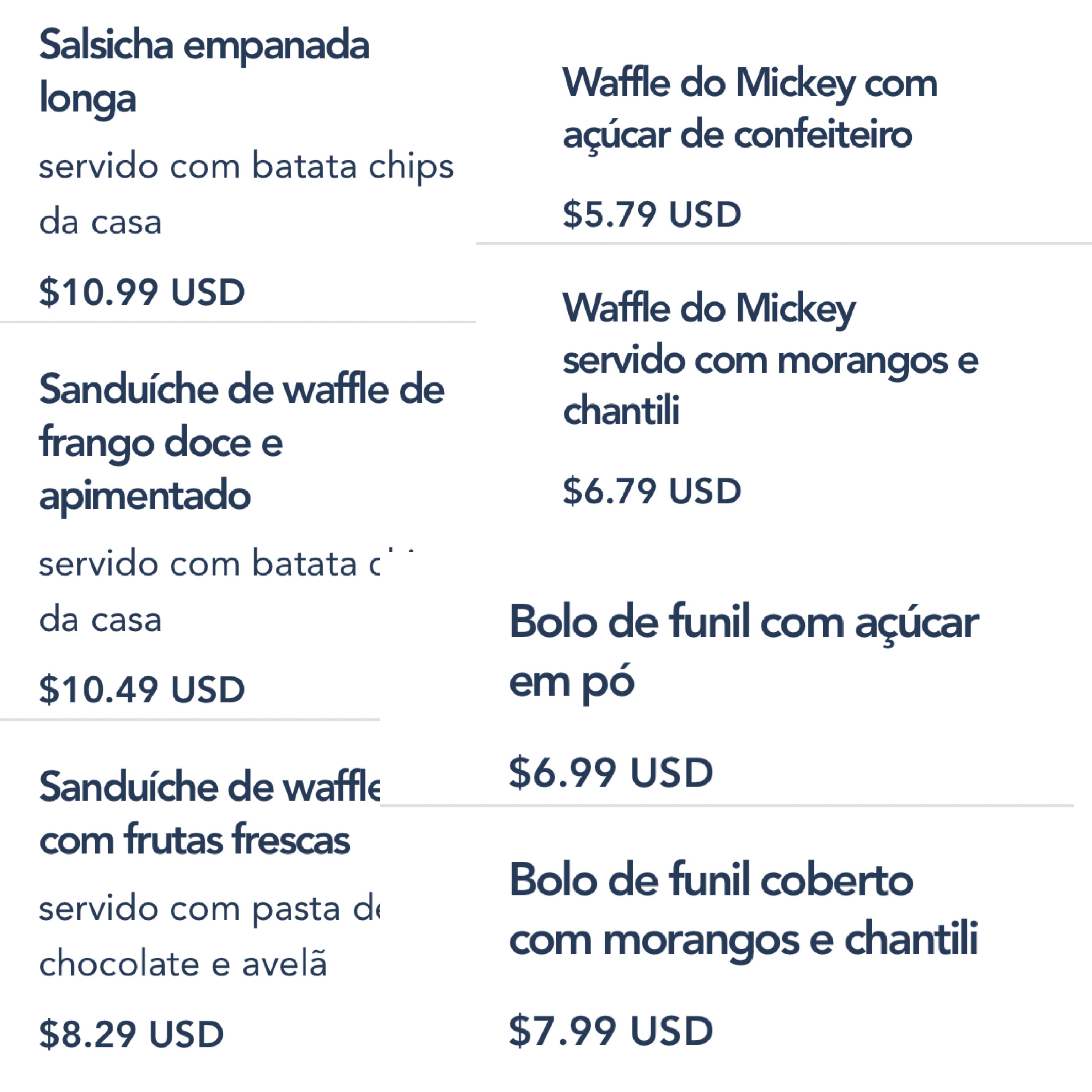The image size is (1092, 1092).
Task: Select the $10.99 USD price
Action: coord(142,292)
